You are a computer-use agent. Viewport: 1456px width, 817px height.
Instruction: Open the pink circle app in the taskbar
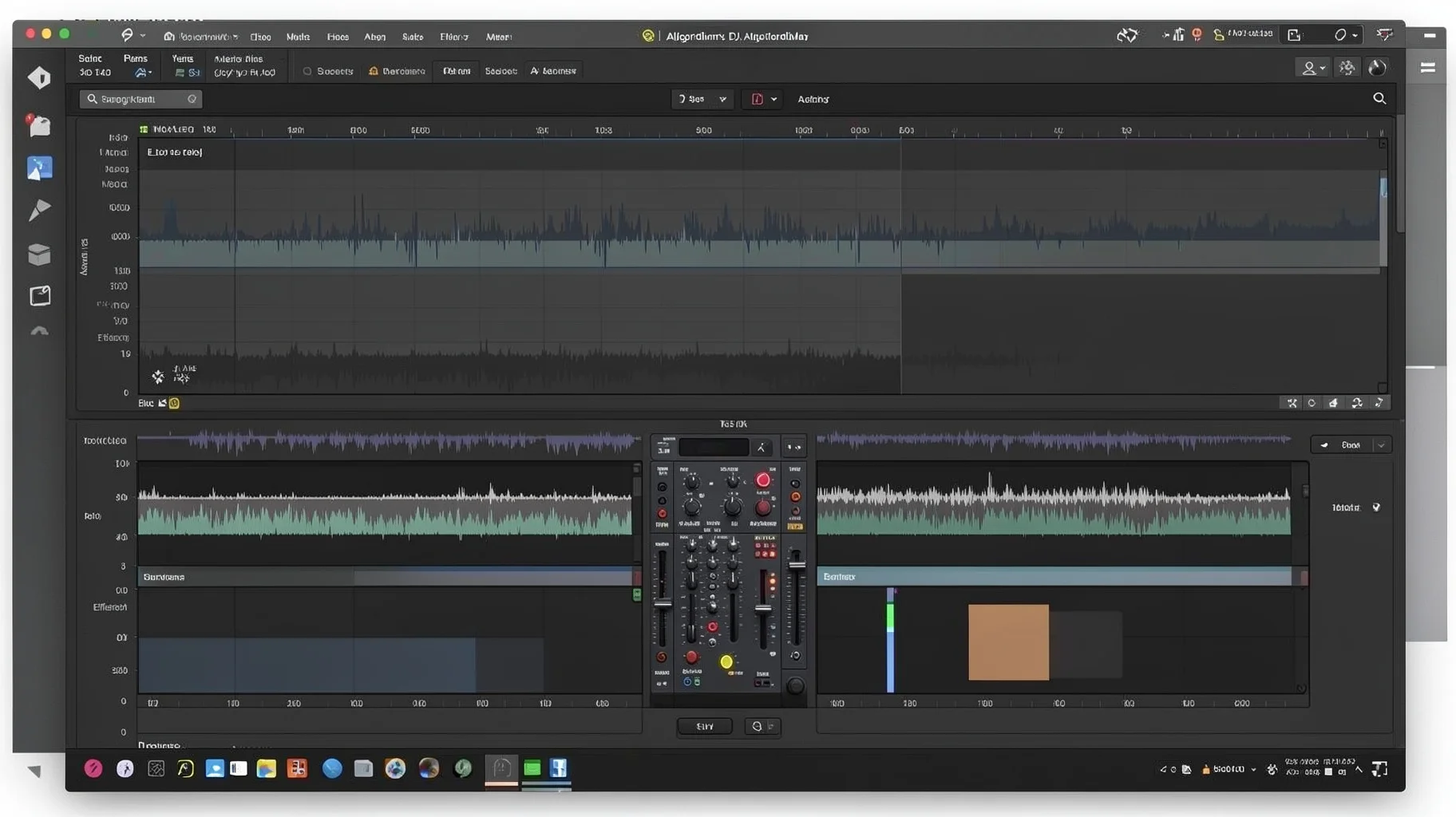point(93,768)
